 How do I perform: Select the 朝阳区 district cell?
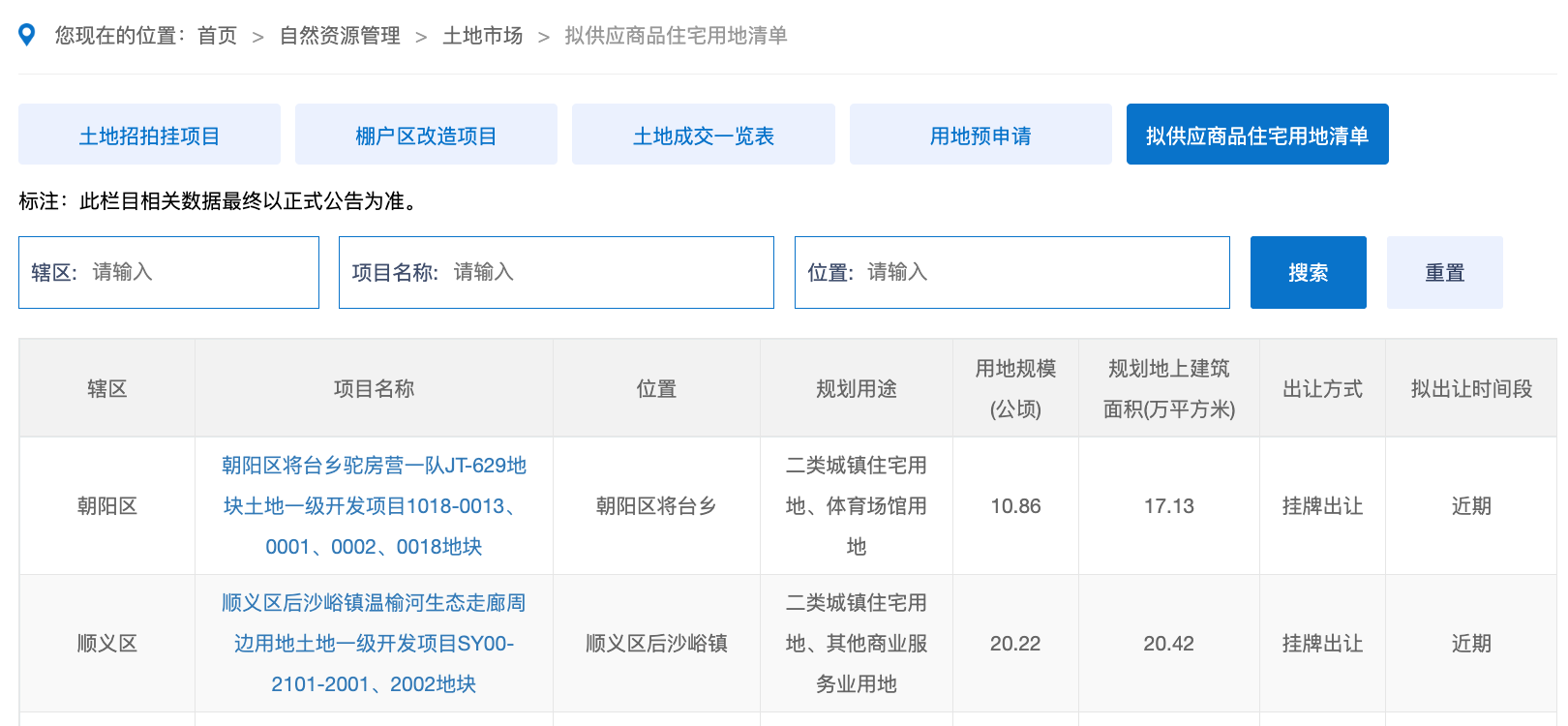(x=107, y=506)
